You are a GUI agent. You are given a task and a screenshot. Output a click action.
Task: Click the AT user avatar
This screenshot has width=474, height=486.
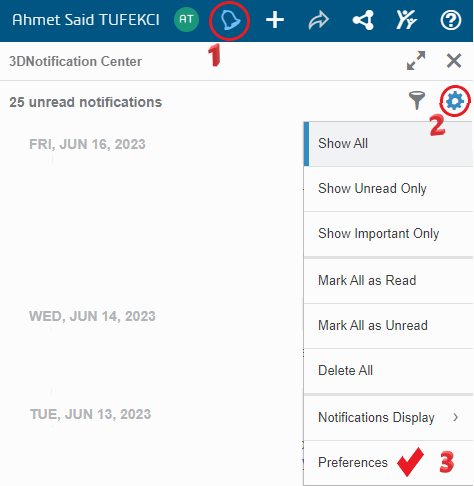186,19
